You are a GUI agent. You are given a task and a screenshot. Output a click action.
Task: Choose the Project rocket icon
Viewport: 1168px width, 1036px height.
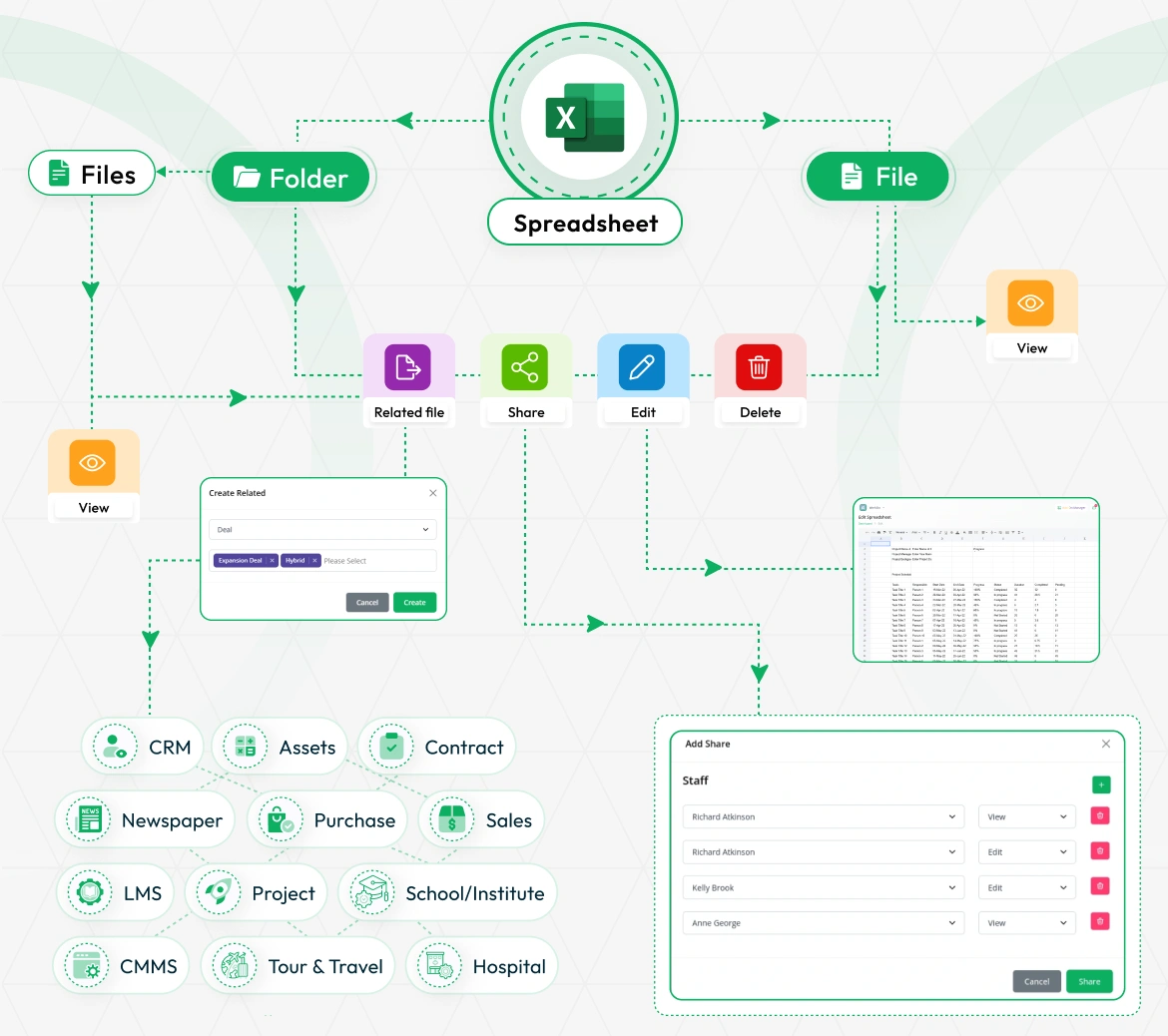tap(219, 892)
